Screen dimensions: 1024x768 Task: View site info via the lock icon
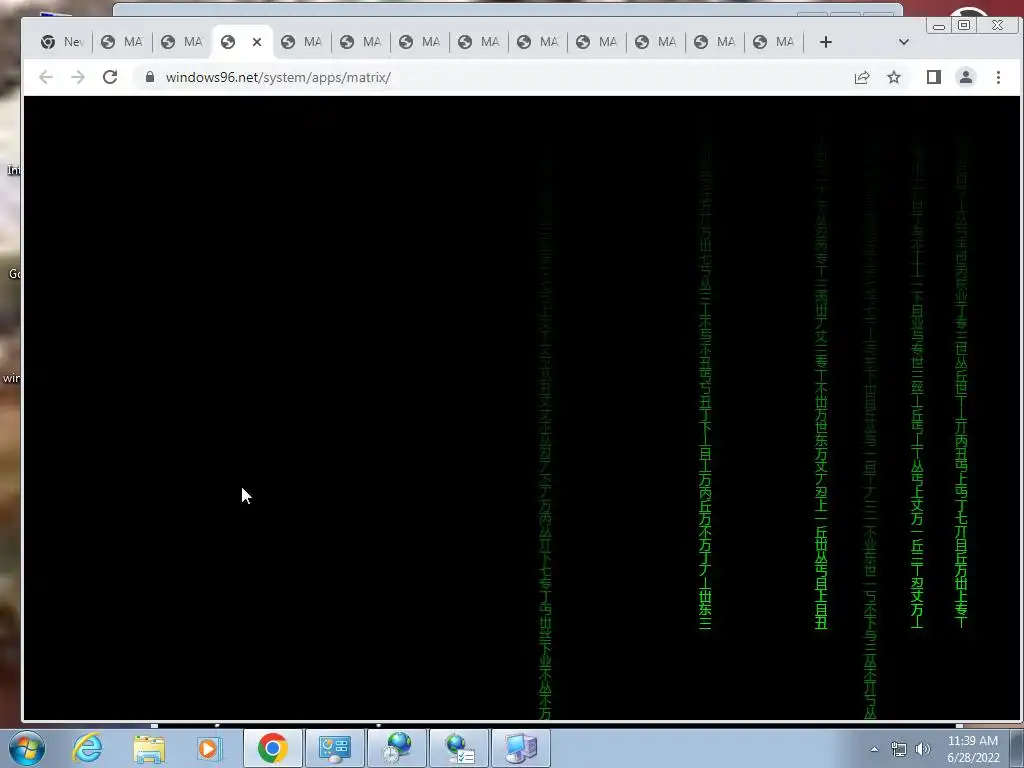coord(150,77)
